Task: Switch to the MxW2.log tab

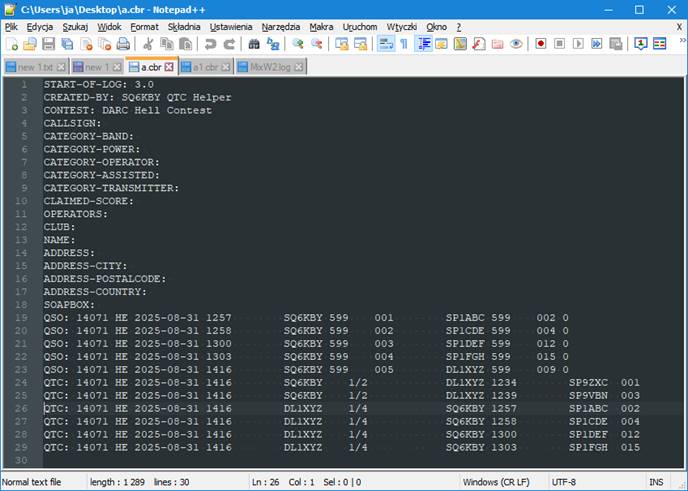Action: (x=269, y=67)
